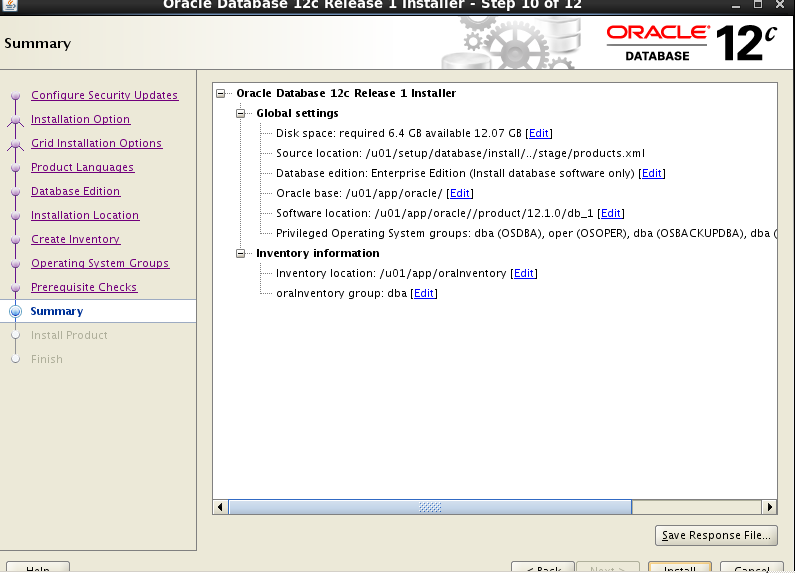Return to the Database Edition step
The width and height of the screenshot is (795, 573).
[76, 191]
